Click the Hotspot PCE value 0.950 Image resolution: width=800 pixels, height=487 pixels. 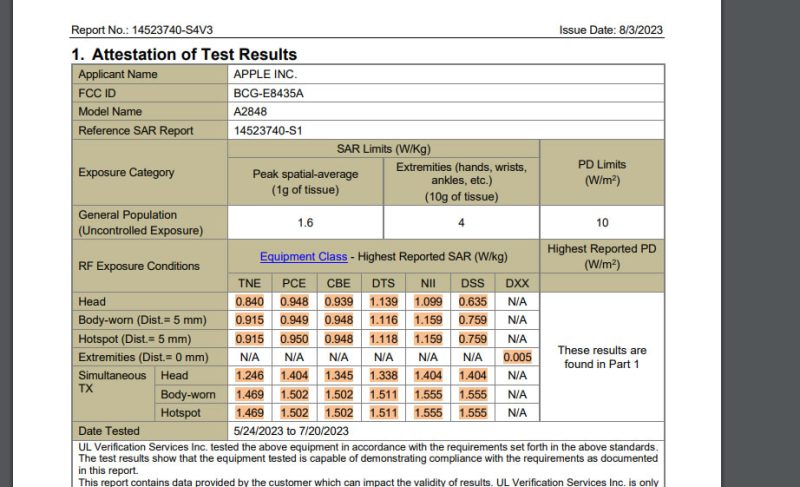point(294,339)
